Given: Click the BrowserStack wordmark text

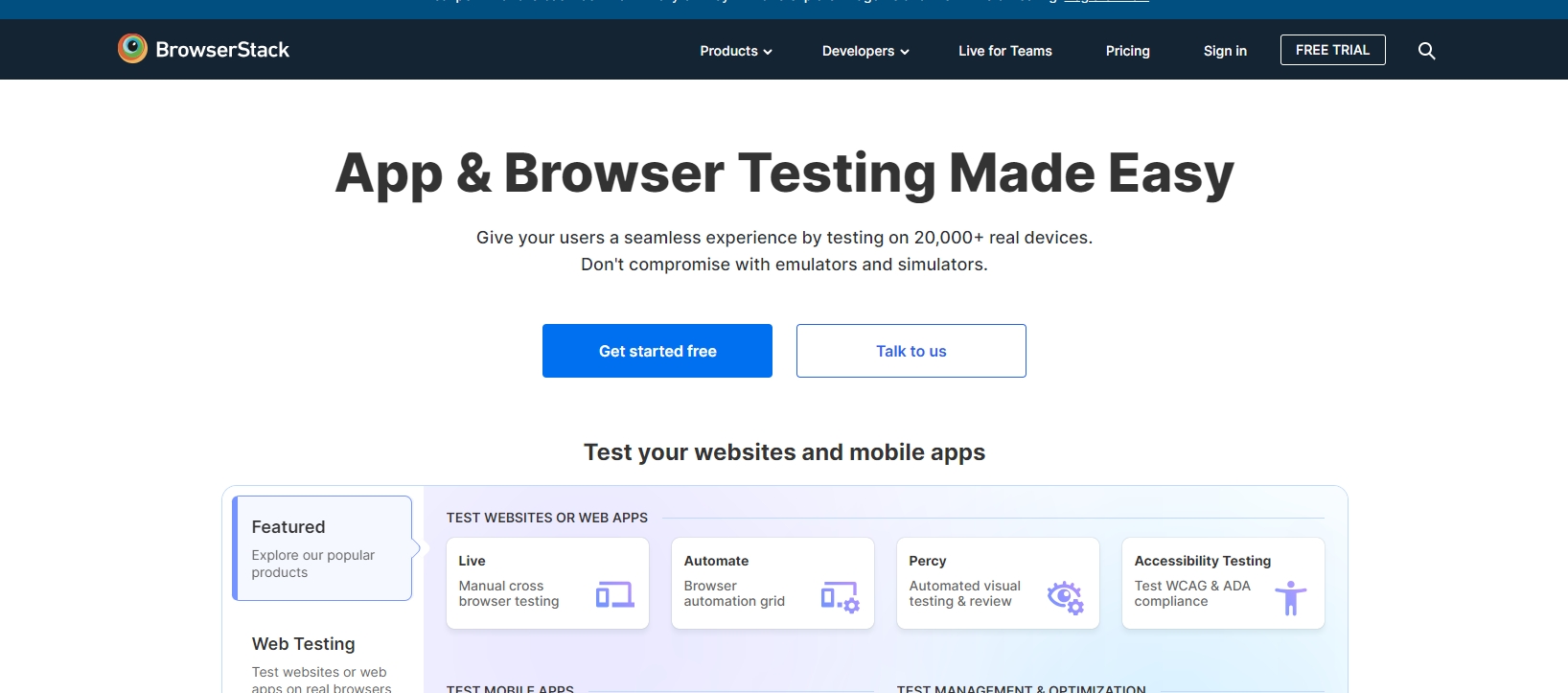Looking at the screenshot, I should tap(222, 50).
